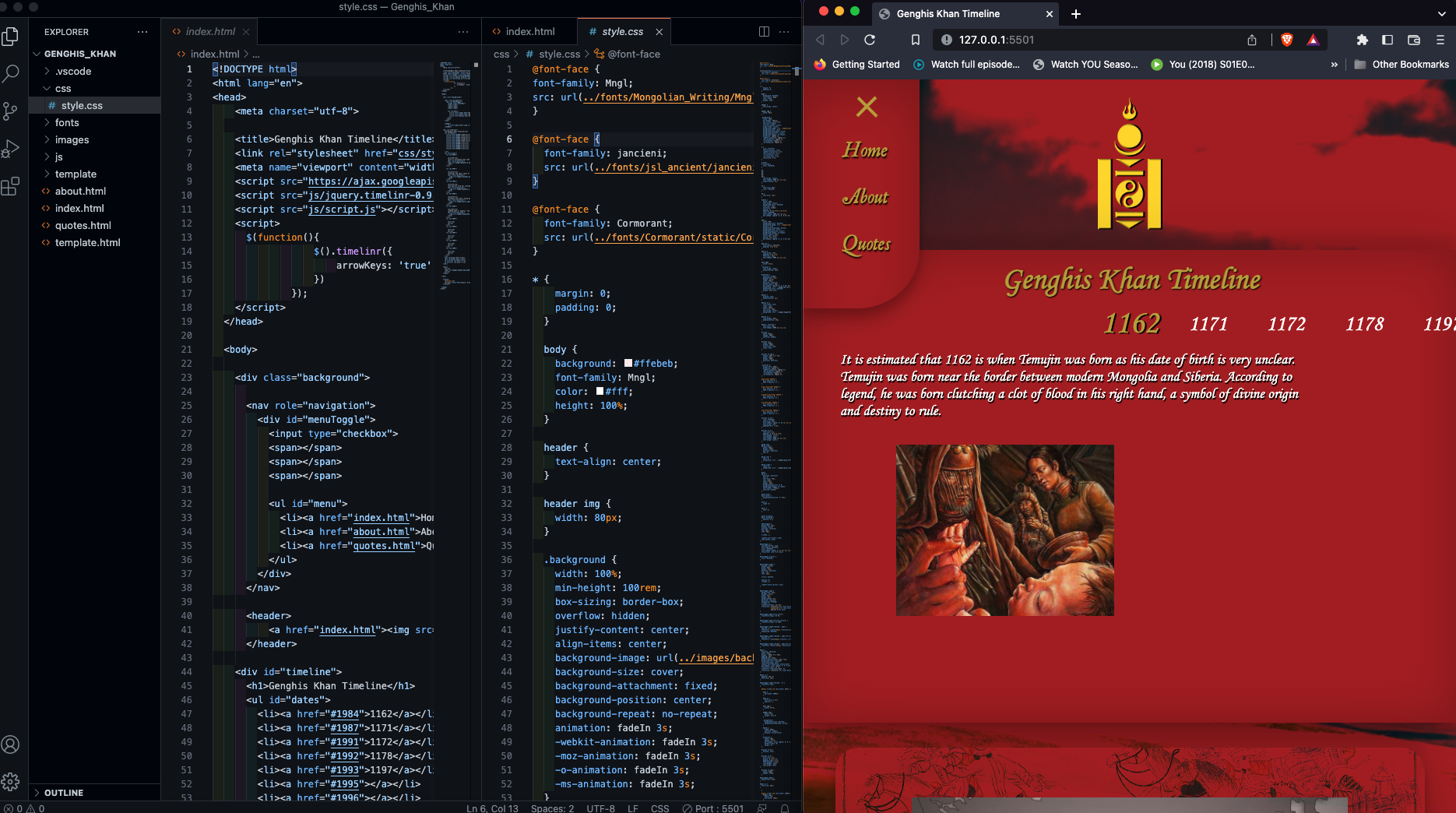The image size is (1456, 813).
Task: Open quotes.html in the file explorer
Action: pyautogui.click(x=83, y=225)
